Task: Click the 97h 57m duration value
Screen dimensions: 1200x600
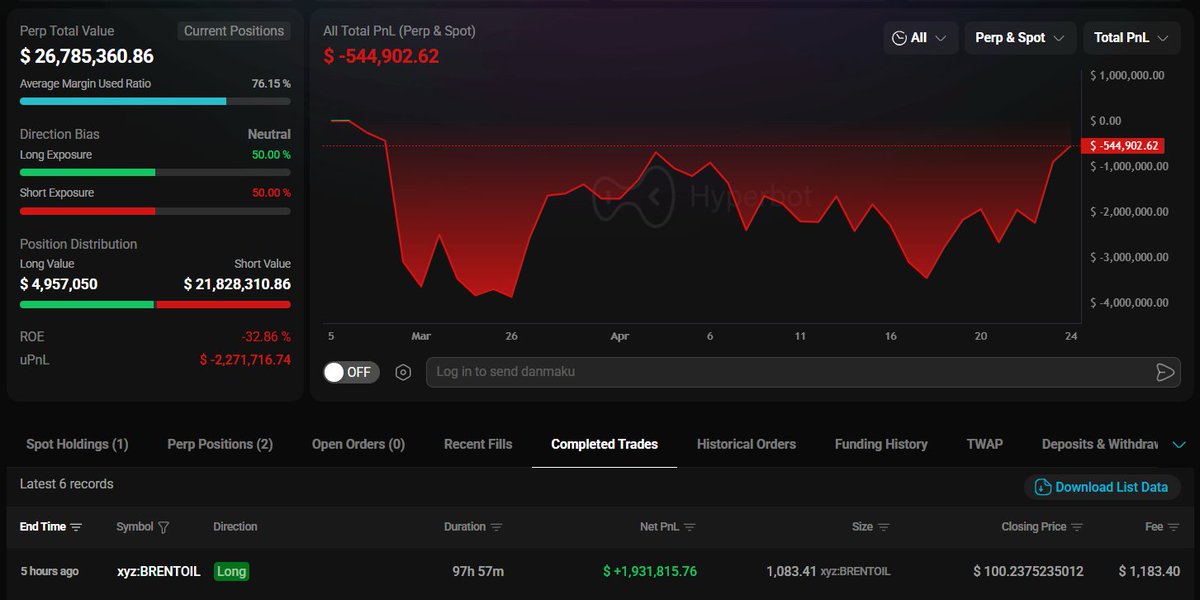Action: (478, 572)
